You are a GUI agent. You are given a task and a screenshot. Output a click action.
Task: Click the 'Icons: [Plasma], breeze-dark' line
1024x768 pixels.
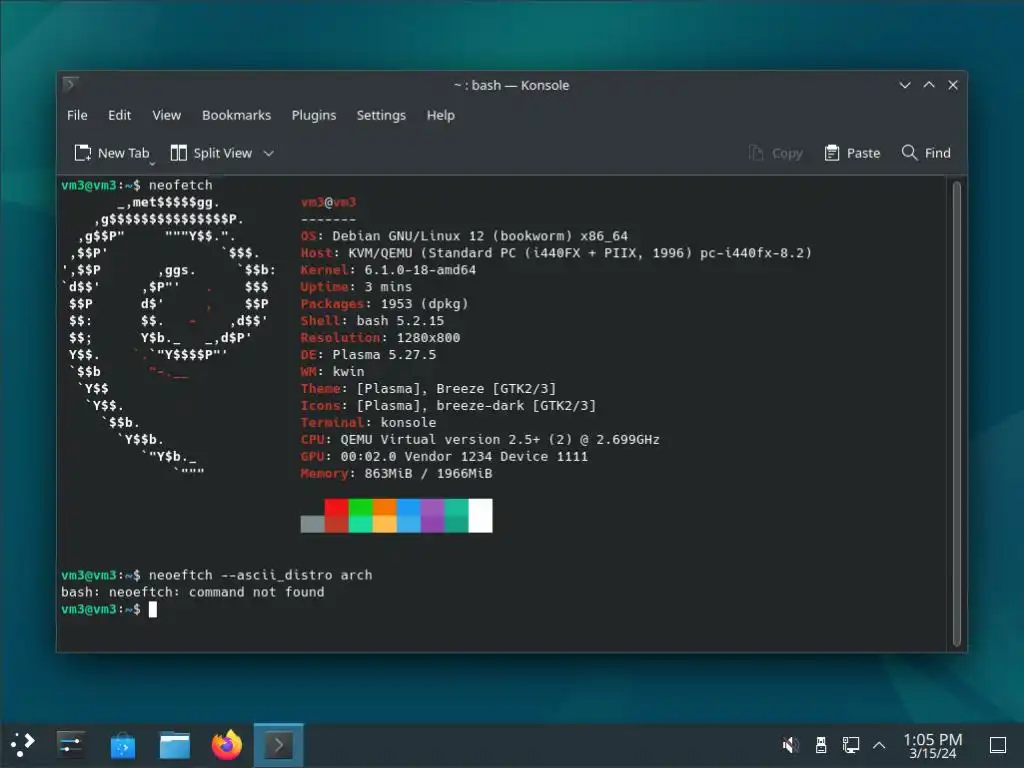448,406
